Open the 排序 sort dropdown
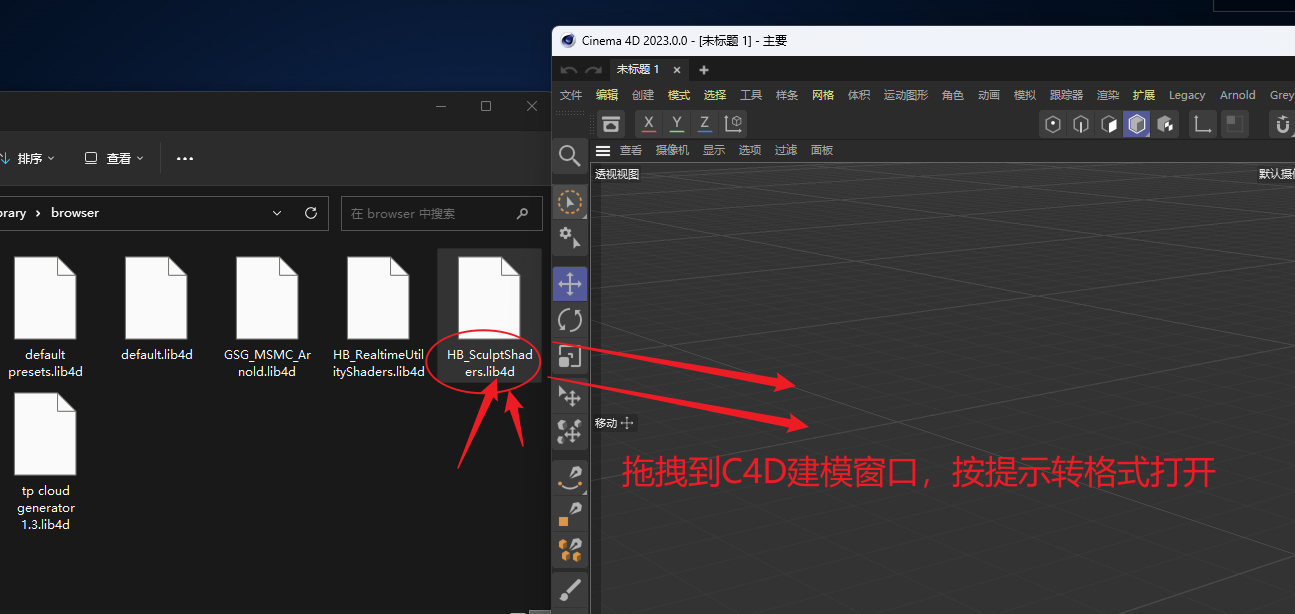Screen dimensions: 1295x614 (x=30, y=158)
